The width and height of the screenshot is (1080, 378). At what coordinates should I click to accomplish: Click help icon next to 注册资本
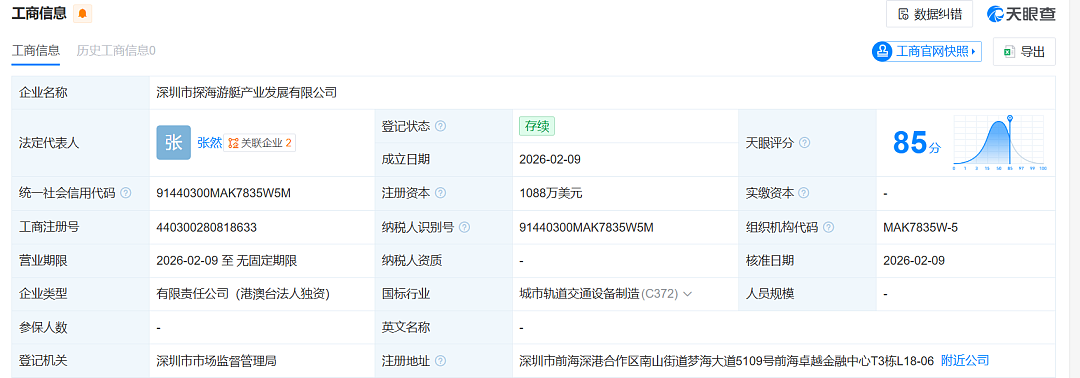click(x=441, y=193)
